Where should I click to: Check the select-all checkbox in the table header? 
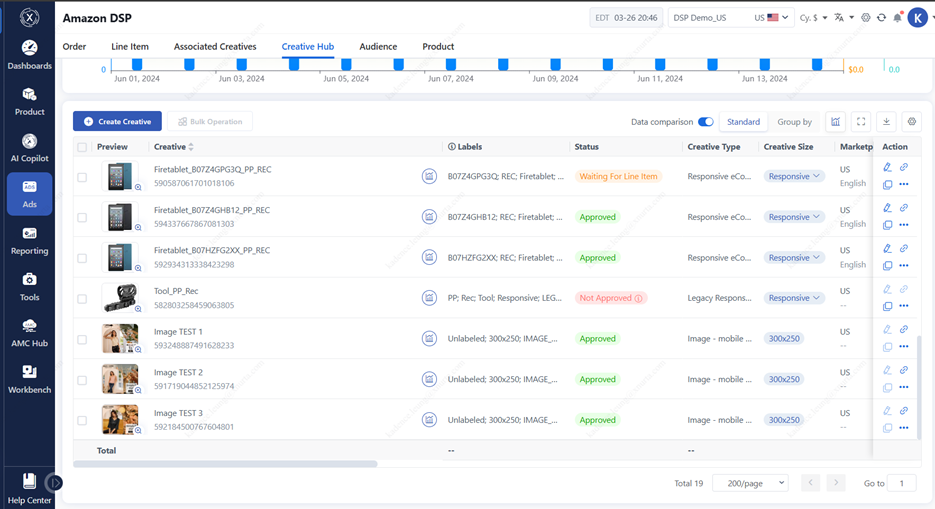[x=82, y=147]
